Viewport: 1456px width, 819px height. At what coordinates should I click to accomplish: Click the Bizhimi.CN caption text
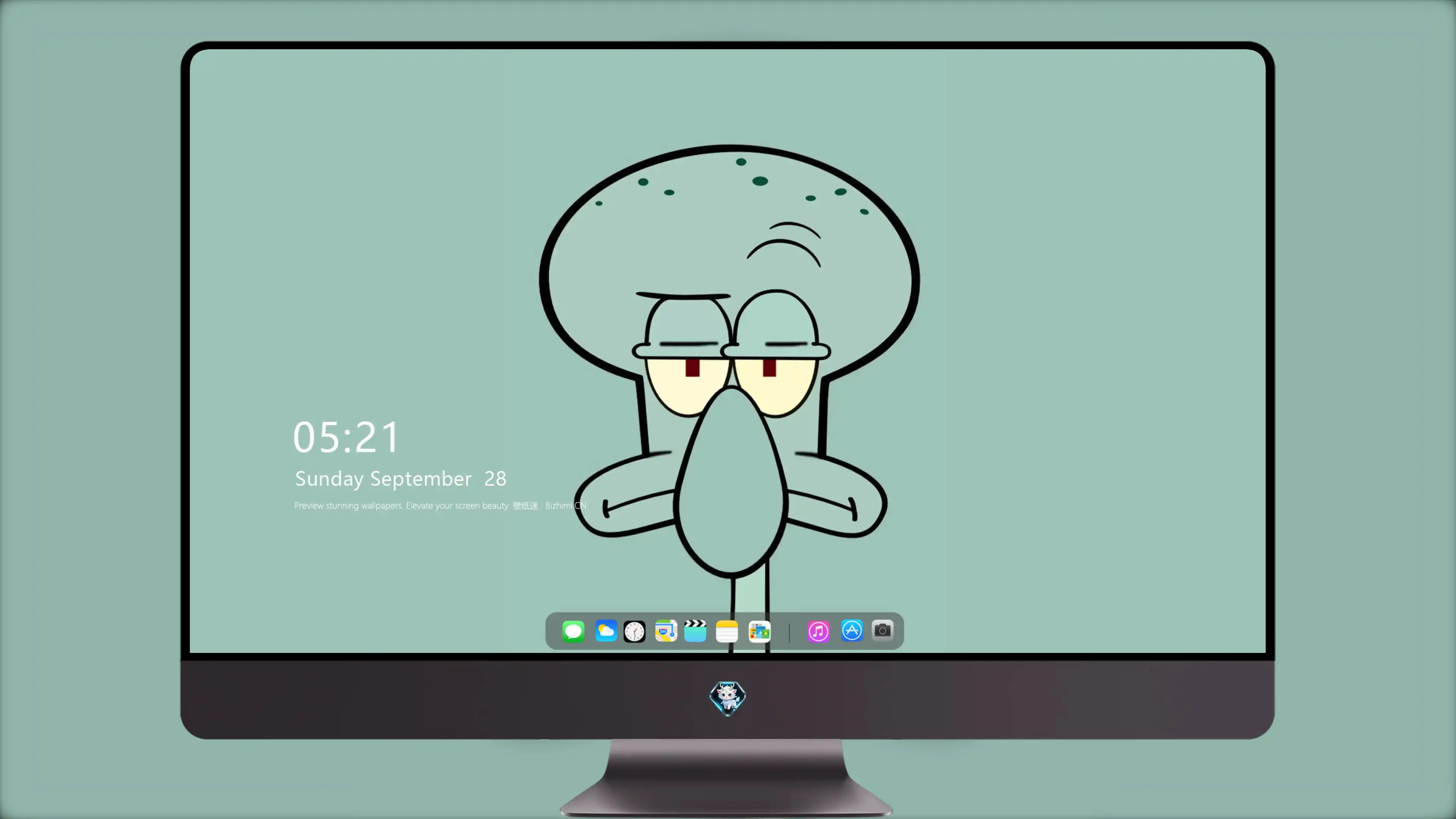click(565, 505)
